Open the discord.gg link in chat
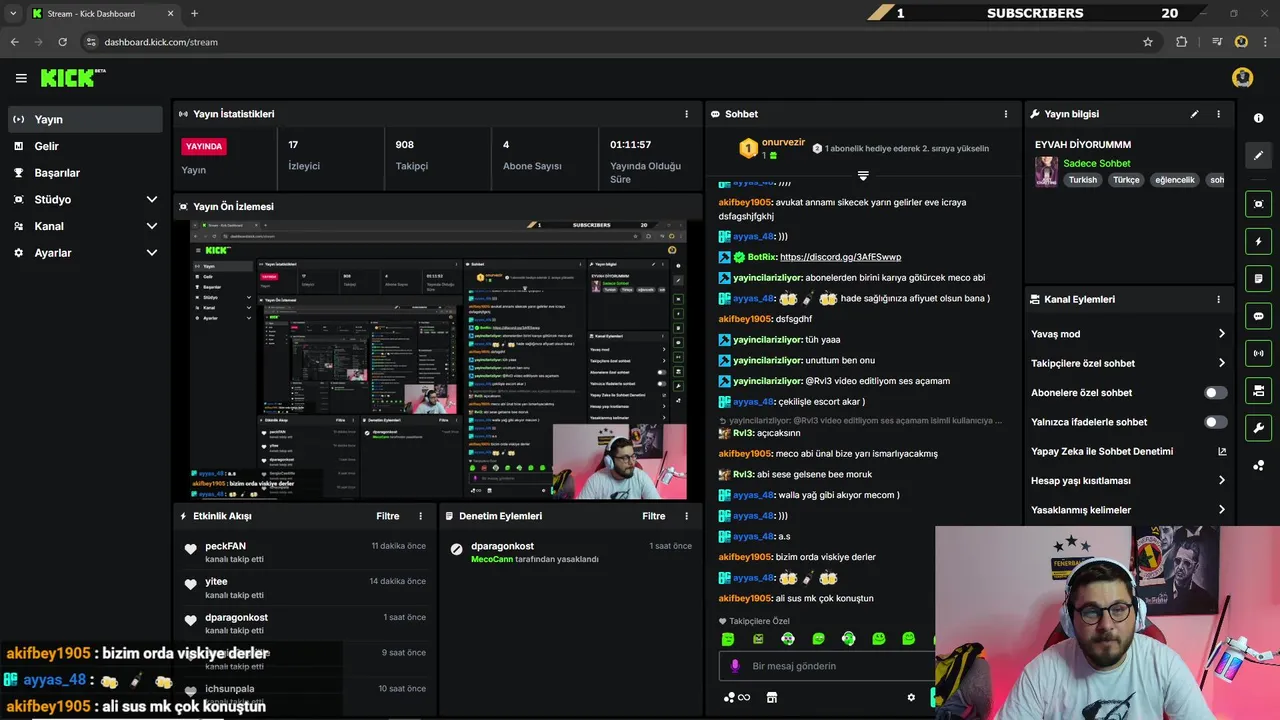This screenshot has width=1280, height=720. click(840, 257)
